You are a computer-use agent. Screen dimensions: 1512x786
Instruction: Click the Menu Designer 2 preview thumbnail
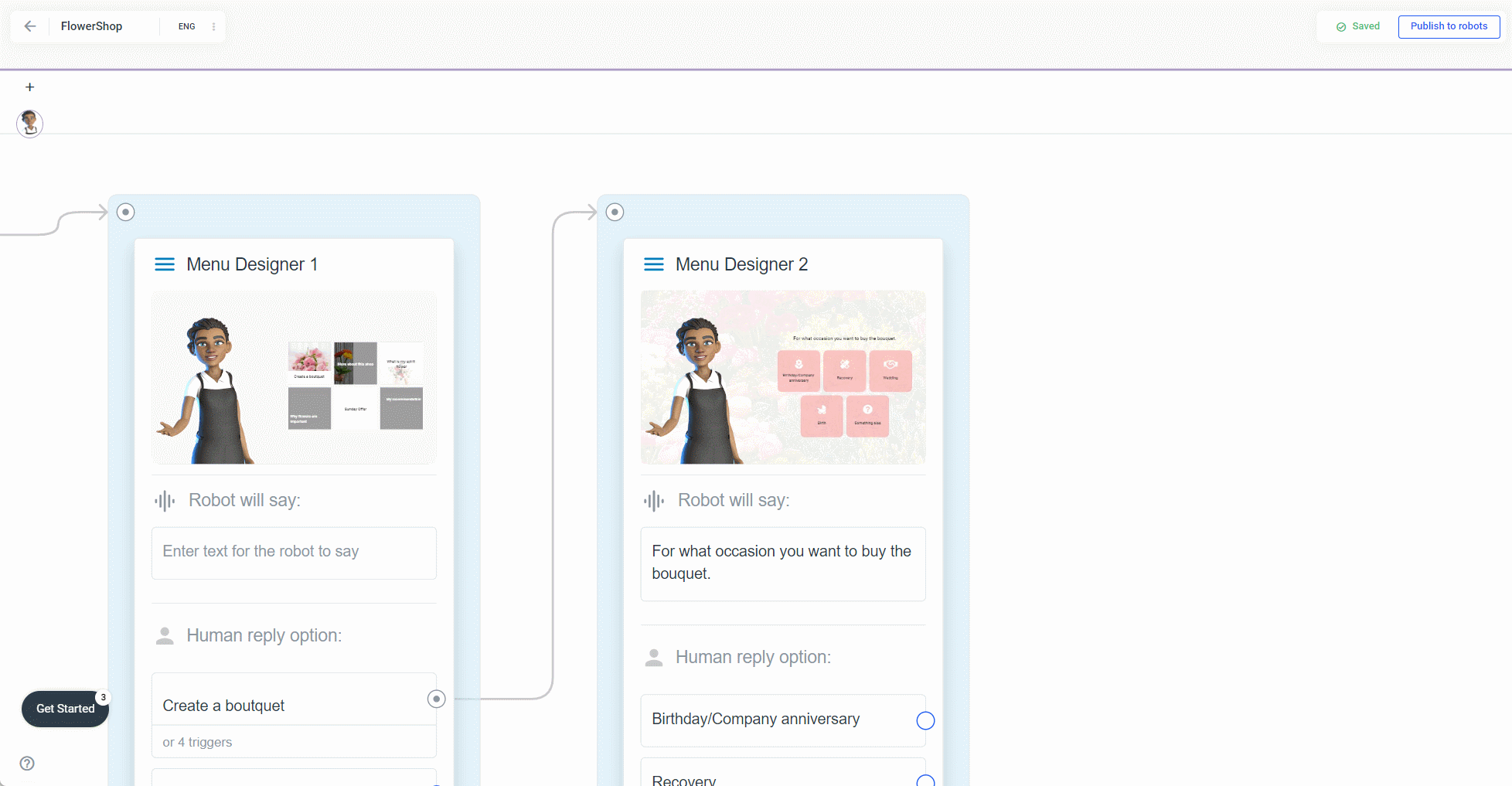(x=783, y=378)
